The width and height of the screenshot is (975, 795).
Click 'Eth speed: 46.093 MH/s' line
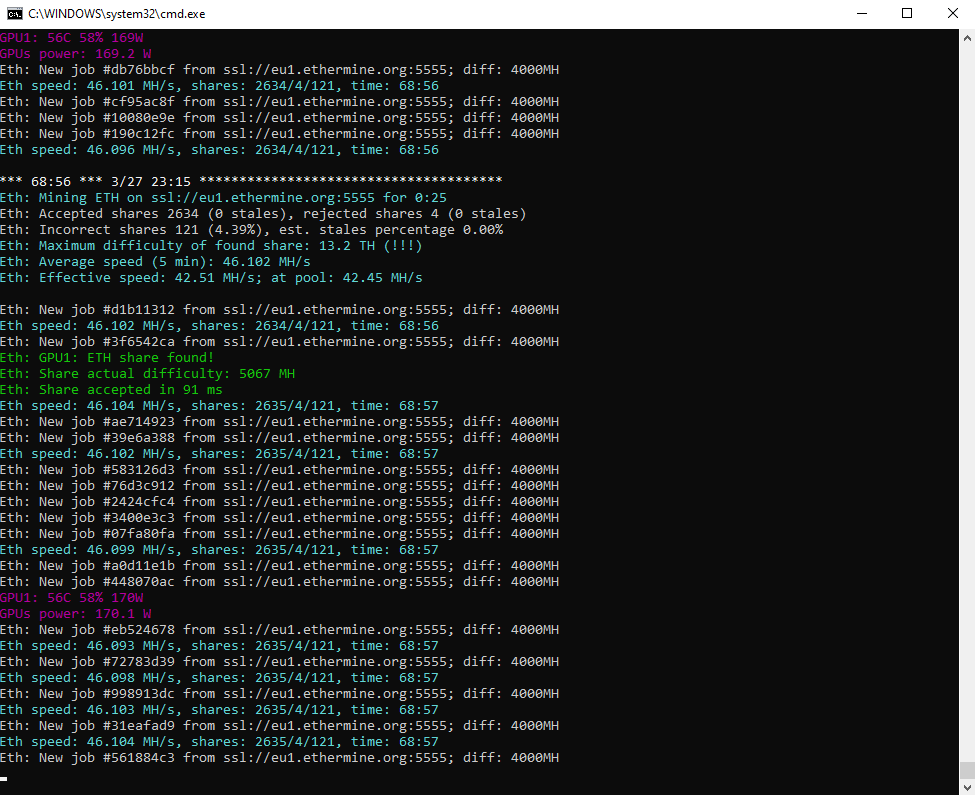219,646
